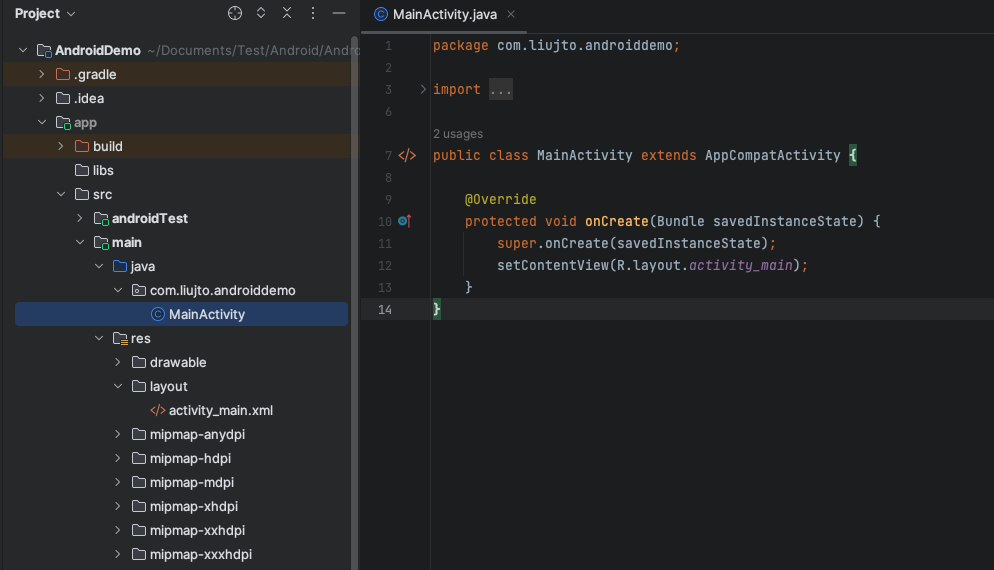Click the res resources folder icon
This screenshot has height=570, width=994.
pyautogui.click(x=120, y=338)
